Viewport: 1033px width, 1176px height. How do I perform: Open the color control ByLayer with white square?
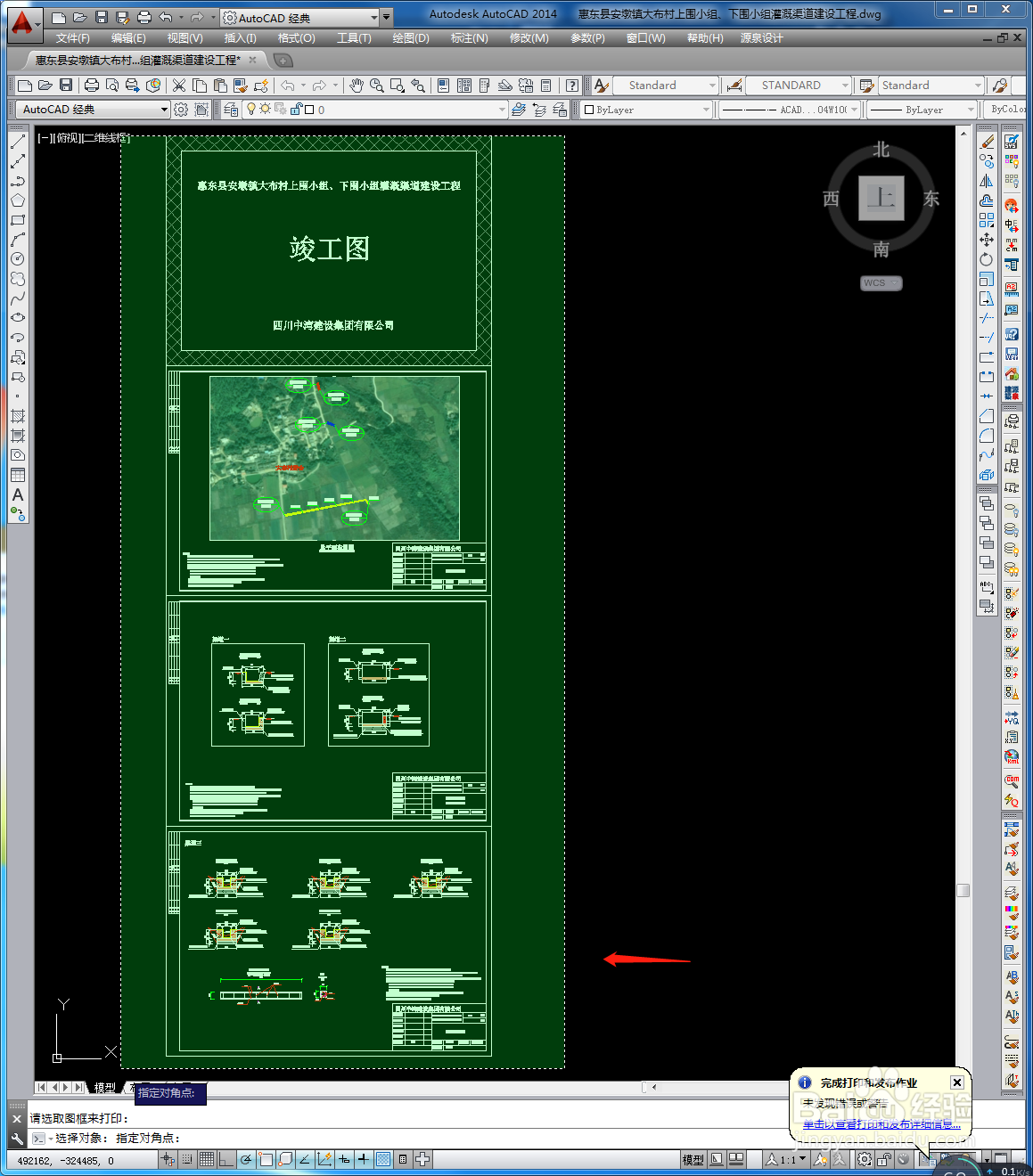(647, 110)
